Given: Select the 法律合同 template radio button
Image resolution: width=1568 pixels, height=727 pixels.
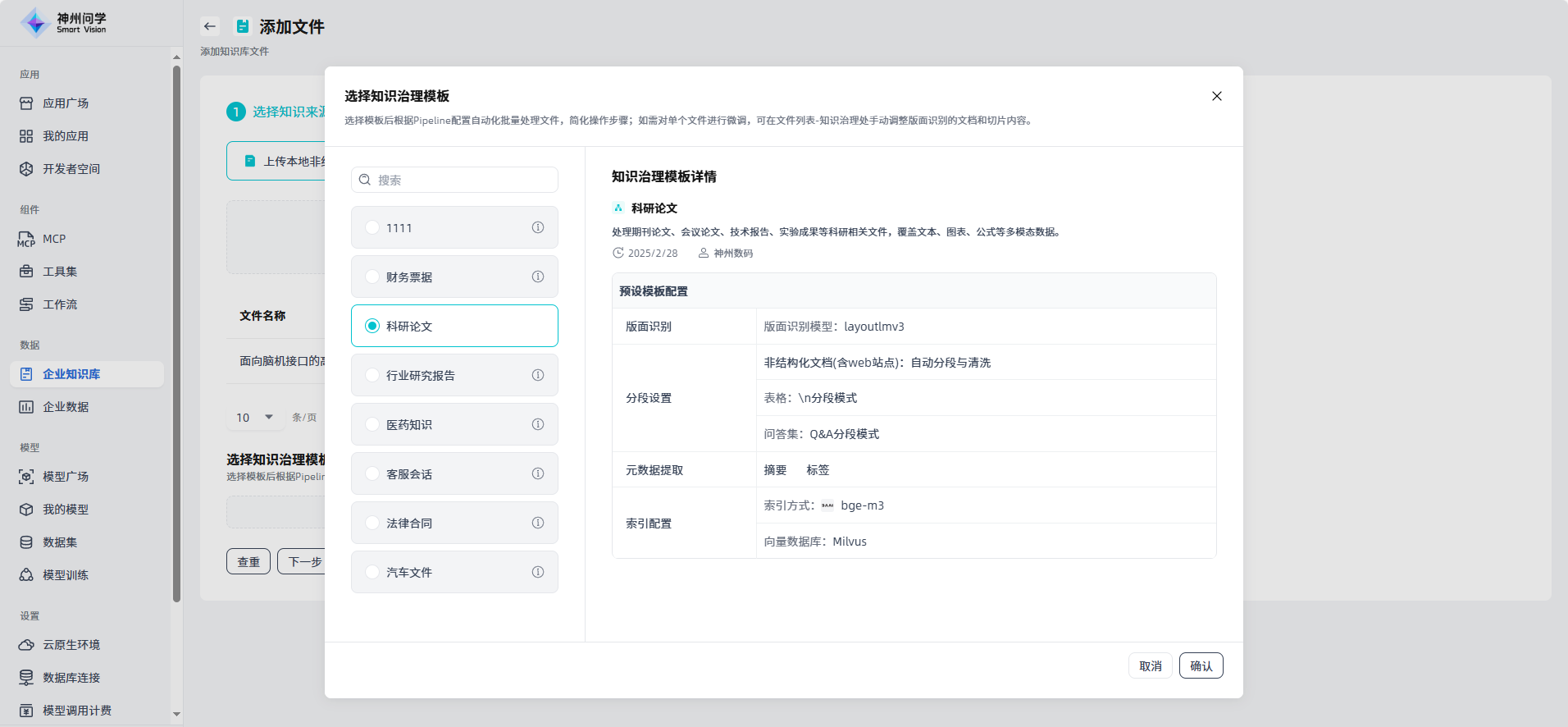Looking at the screenshot, I should click(x=372, y=523).
